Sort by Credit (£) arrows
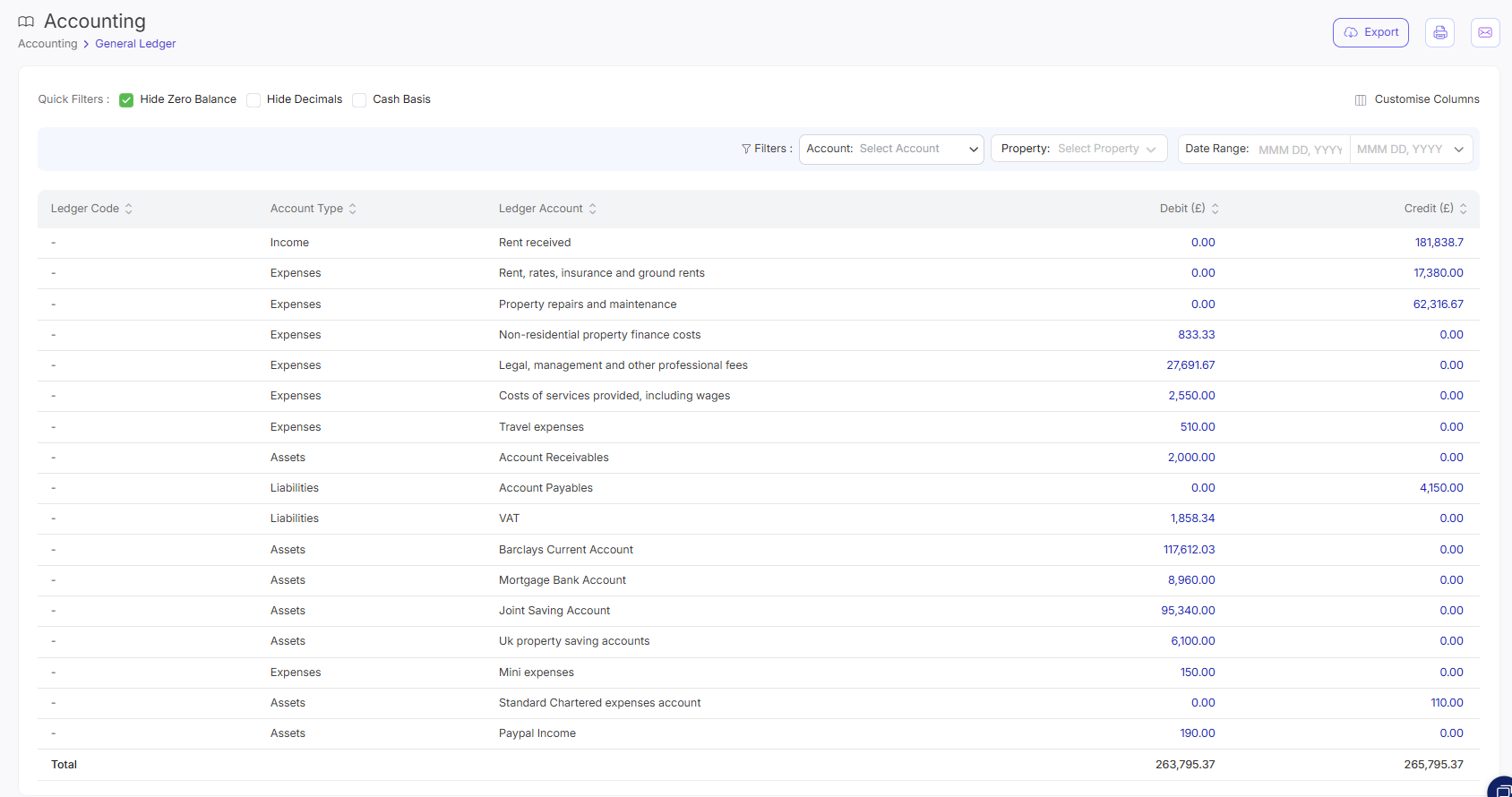This screenshot has width=1512, height=797. tap(1464, 209)
